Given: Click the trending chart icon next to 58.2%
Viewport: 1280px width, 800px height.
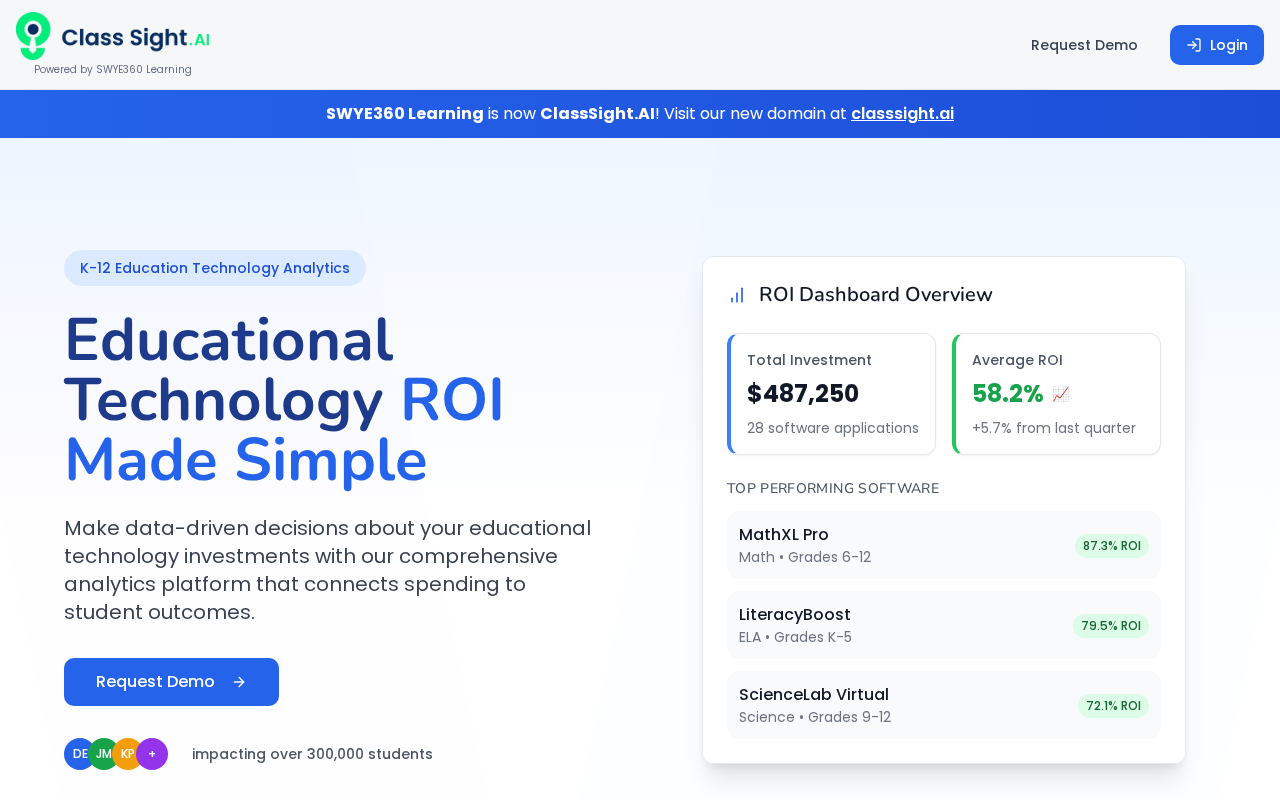Looking at the screenshot, I should point(1061,394).
